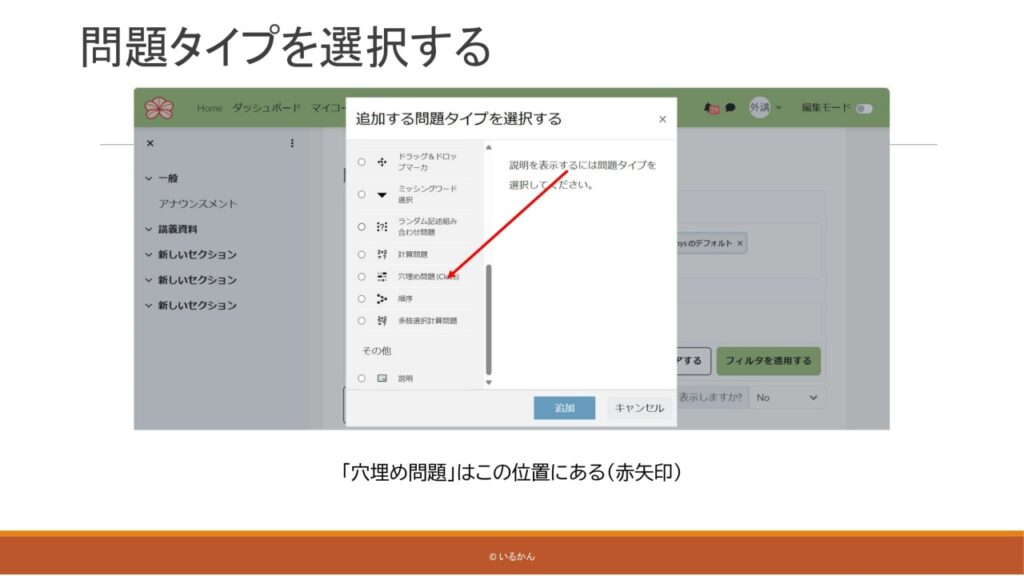This screenshot has height=576, width=1024.
Task: Open the No dropdown selector
Action: [789, 397]
